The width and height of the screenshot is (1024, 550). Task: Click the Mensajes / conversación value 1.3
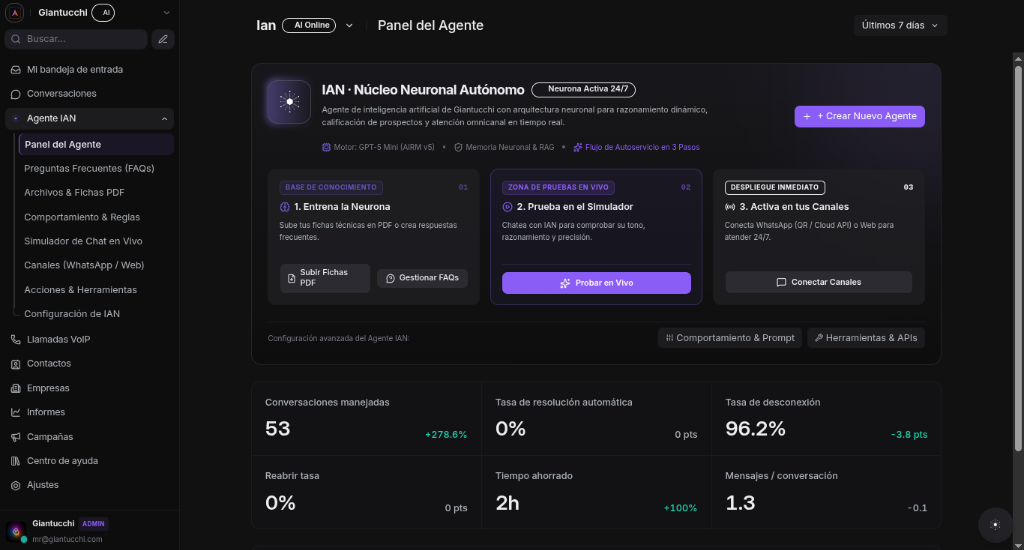tap(740, 504)
